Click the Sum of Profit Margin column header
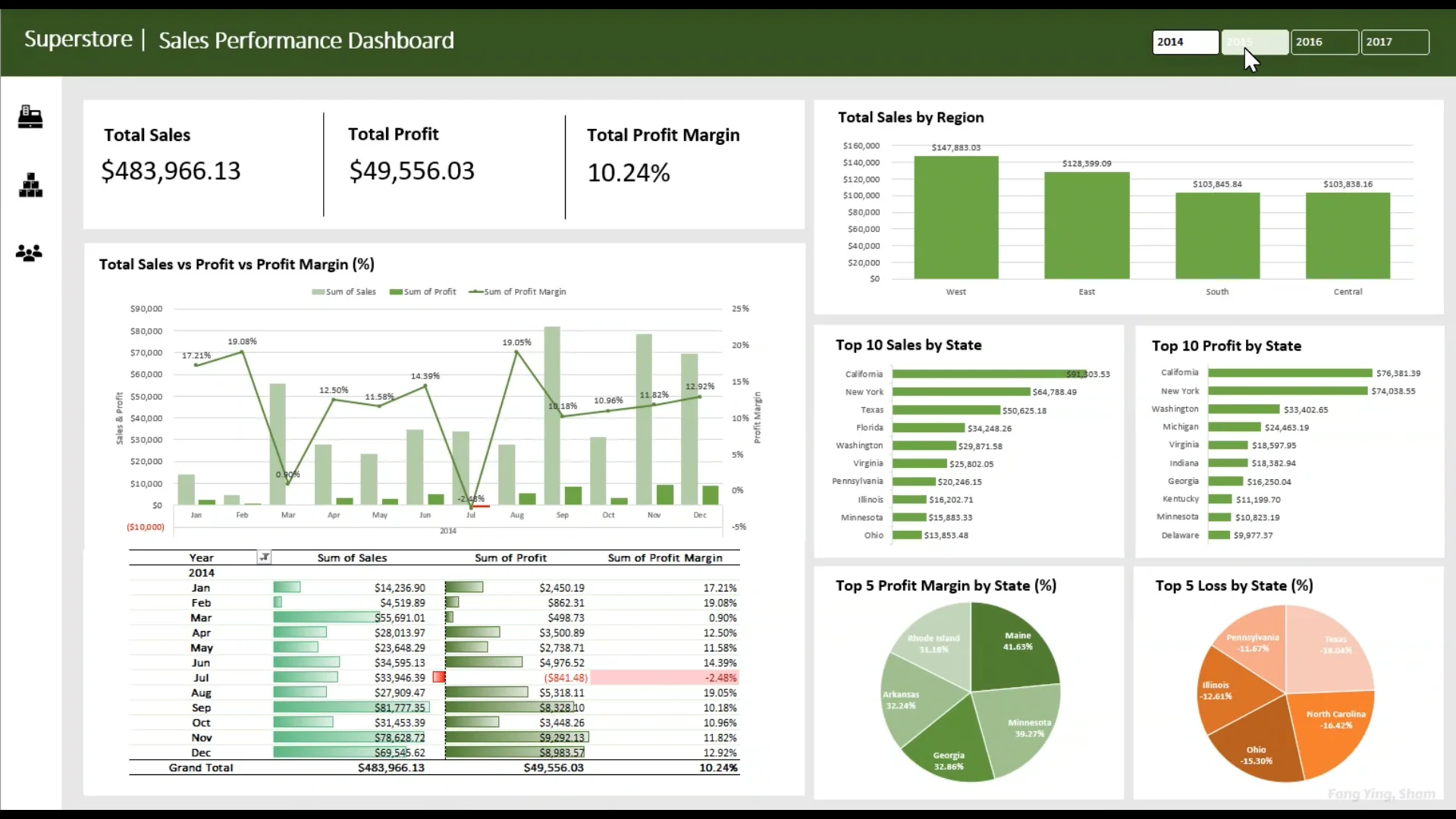Screen dimensions: 1456x819 coord(664,557)
